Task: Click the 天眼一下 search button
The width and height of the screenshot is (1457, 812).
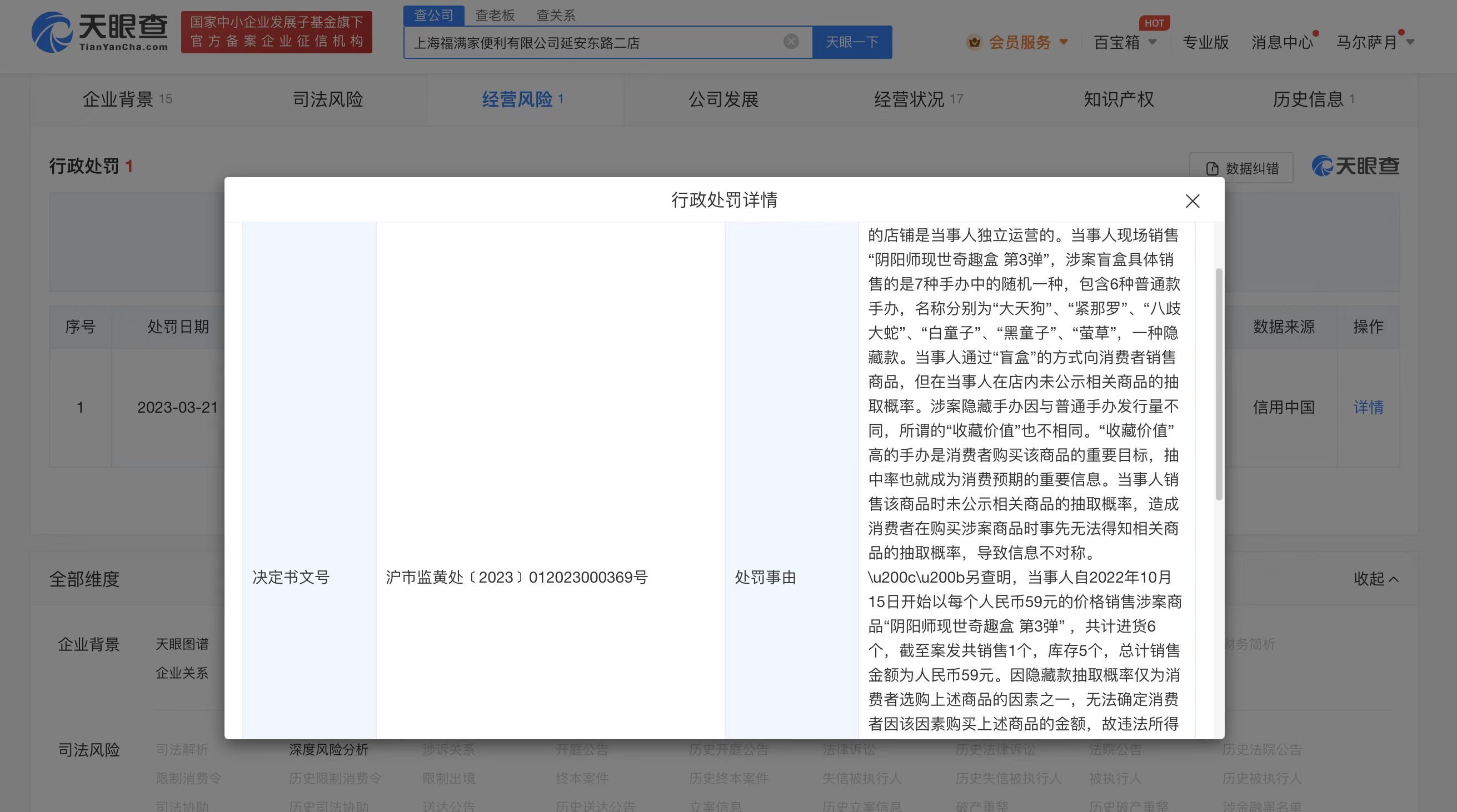Action: (x=851, y=41)
